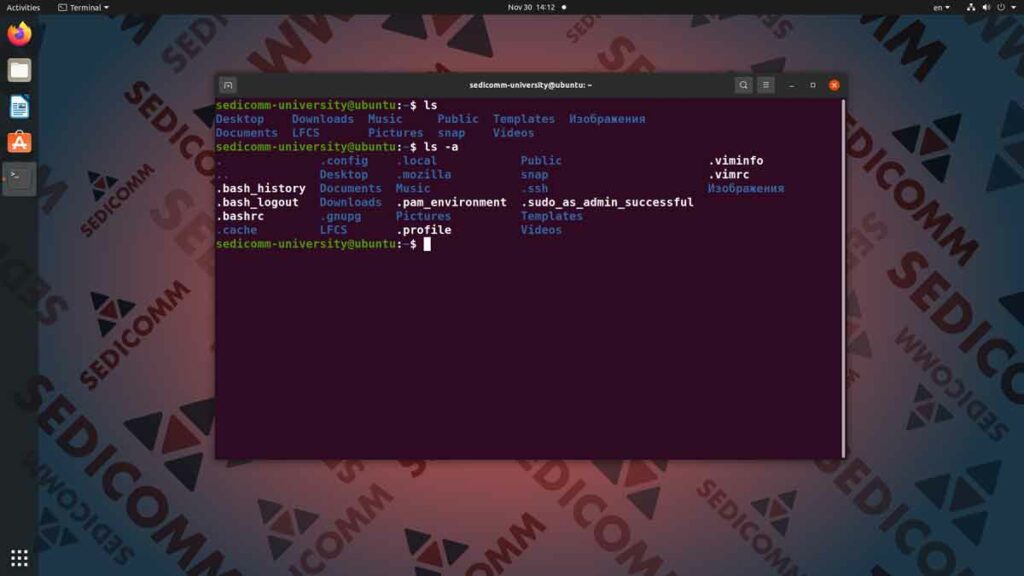Click 'Videos' in the first ls output
1024x576 pixels.
tap(513, 133)
